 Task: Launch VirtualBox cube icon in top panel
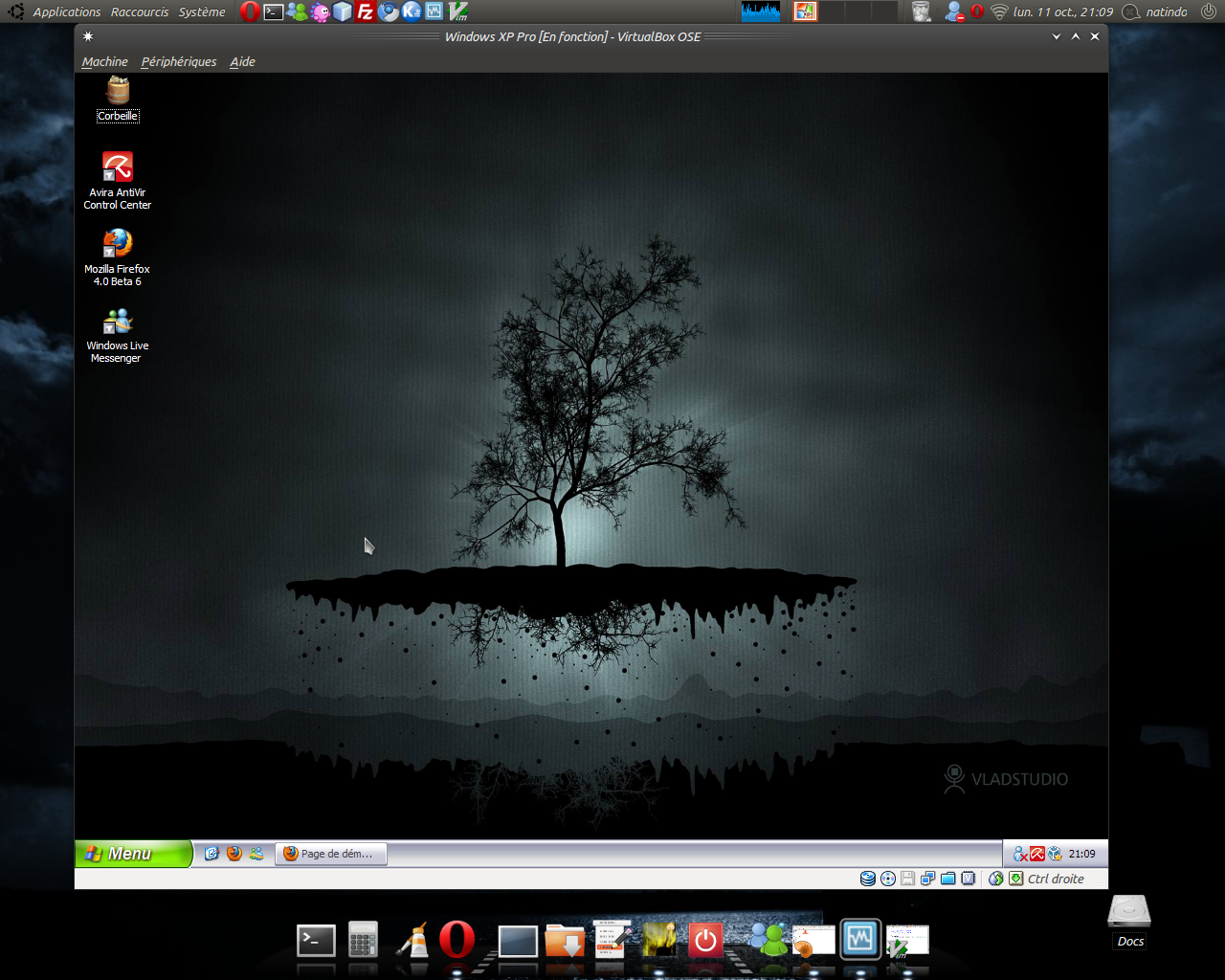point(343,11)
